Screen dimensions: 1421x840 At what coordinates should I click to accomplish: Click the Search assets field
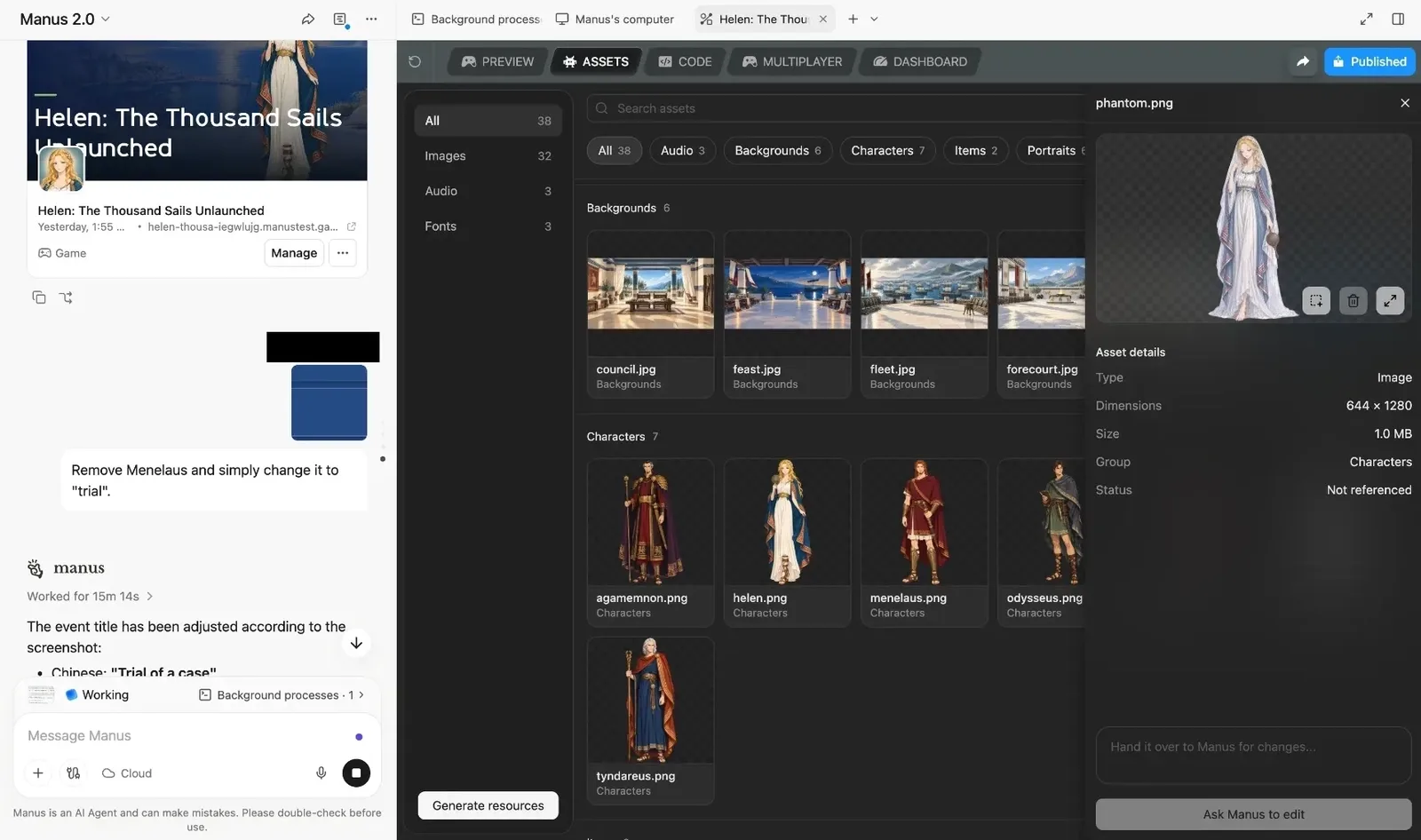(836, 108)
